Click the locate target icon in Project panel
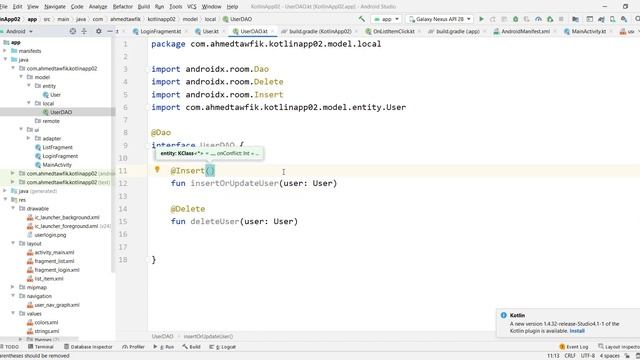 click(x=73, y=31)
